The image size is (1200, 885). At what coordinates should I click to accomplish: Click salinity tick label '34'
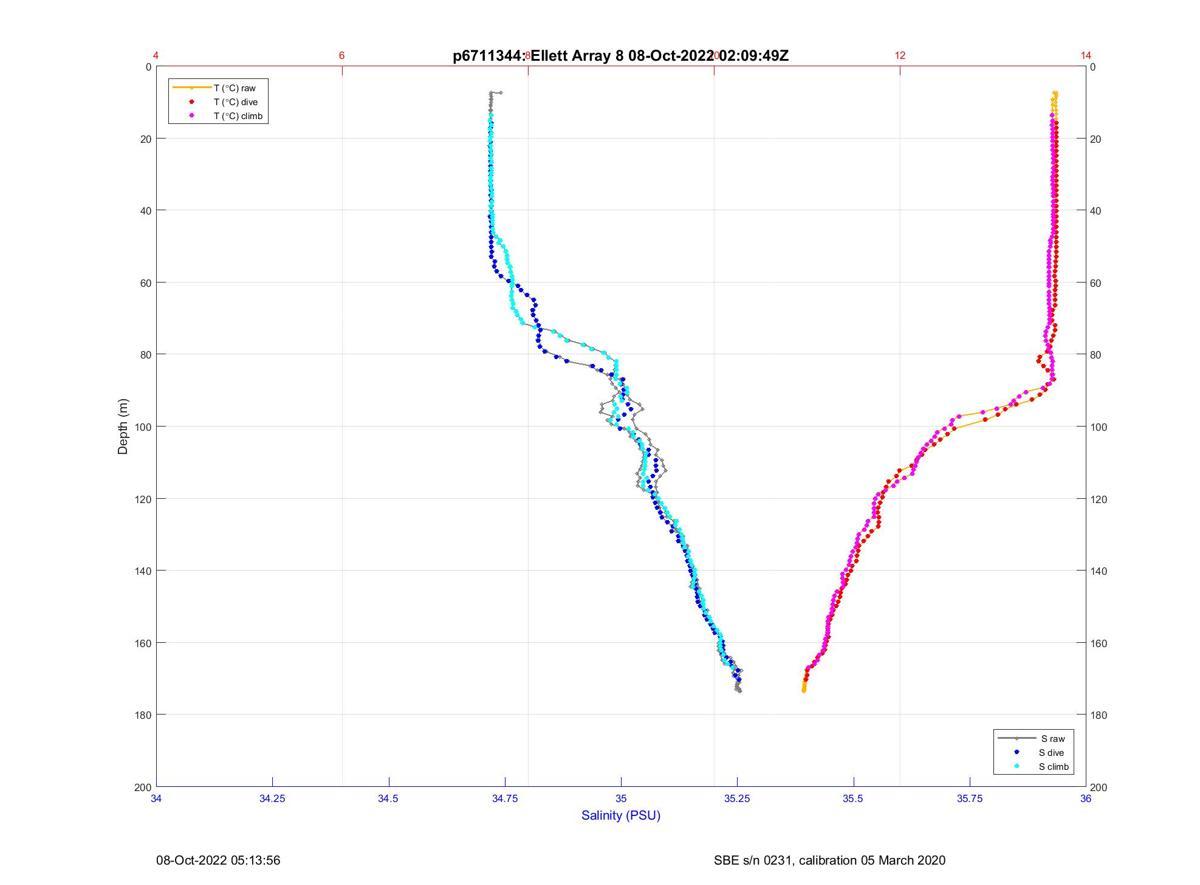pos(156,799)
